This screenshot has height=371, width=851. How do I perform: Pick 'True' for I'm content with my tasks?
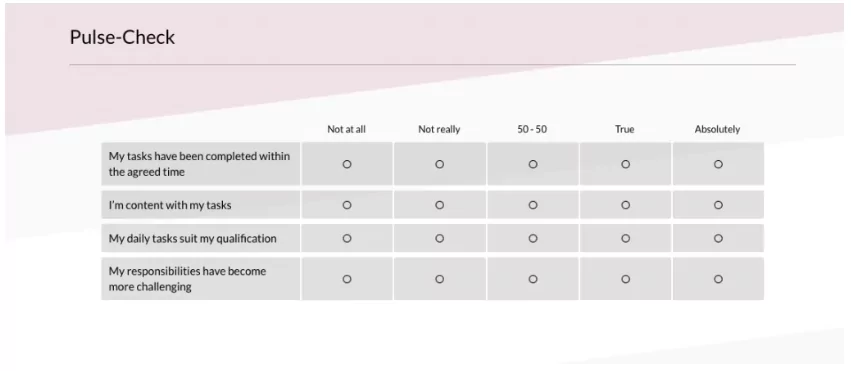(625, 205)
